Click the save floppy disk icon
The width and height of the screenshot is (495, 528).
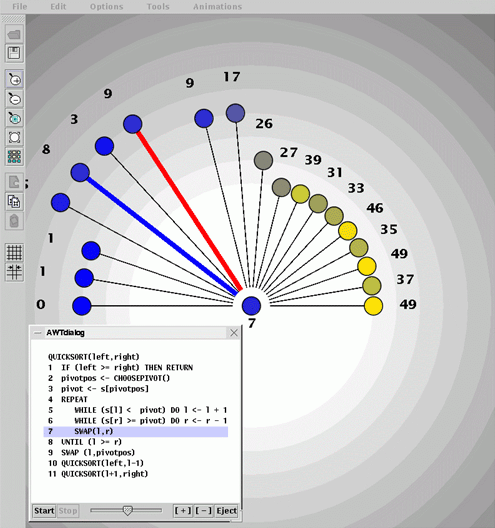click(14, 53)
